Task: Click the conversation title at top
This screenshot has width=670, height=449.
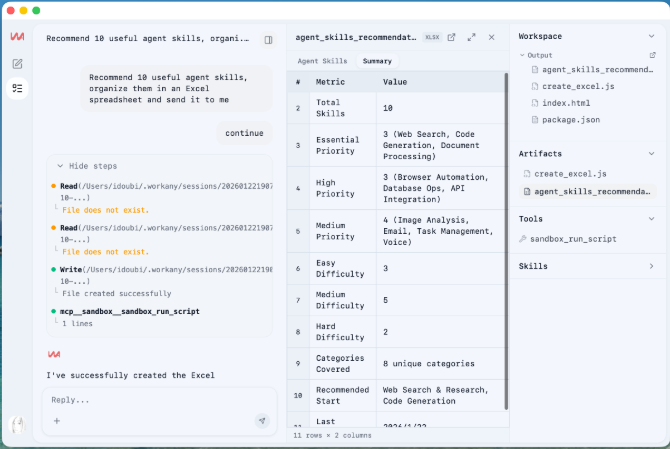Action: 147,38
